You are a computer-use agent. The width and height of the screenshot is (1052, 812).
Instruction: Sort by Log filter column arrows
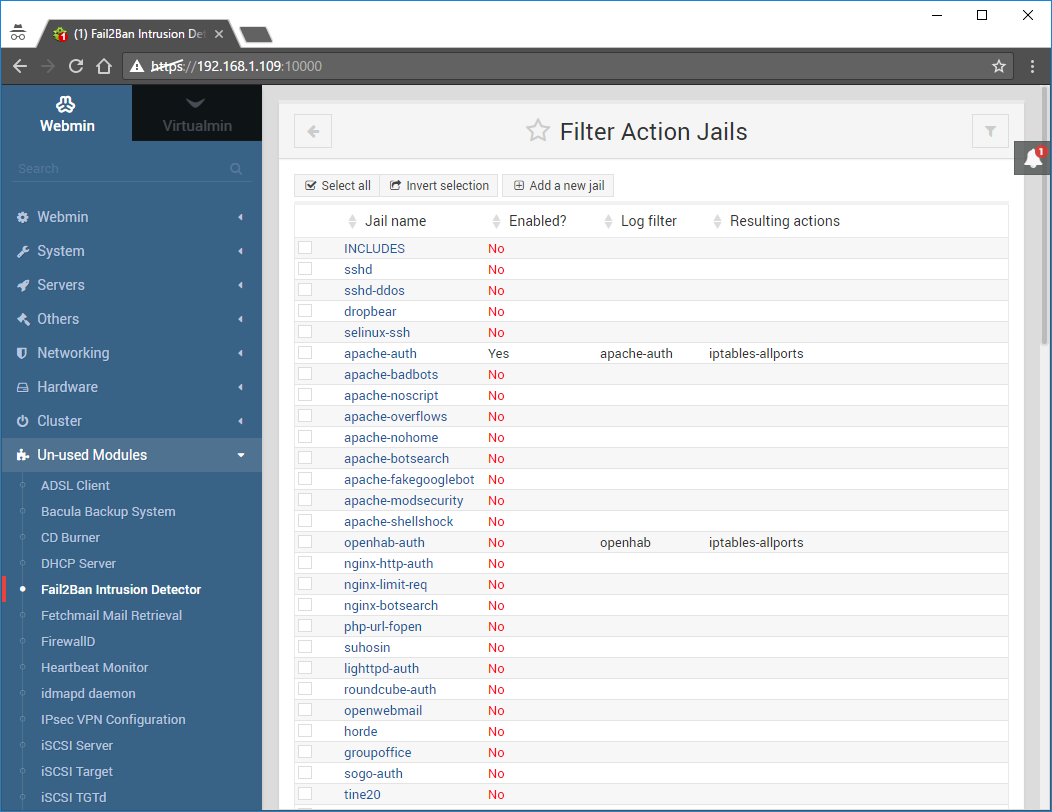pyautogui.click(x=609, y=221)
